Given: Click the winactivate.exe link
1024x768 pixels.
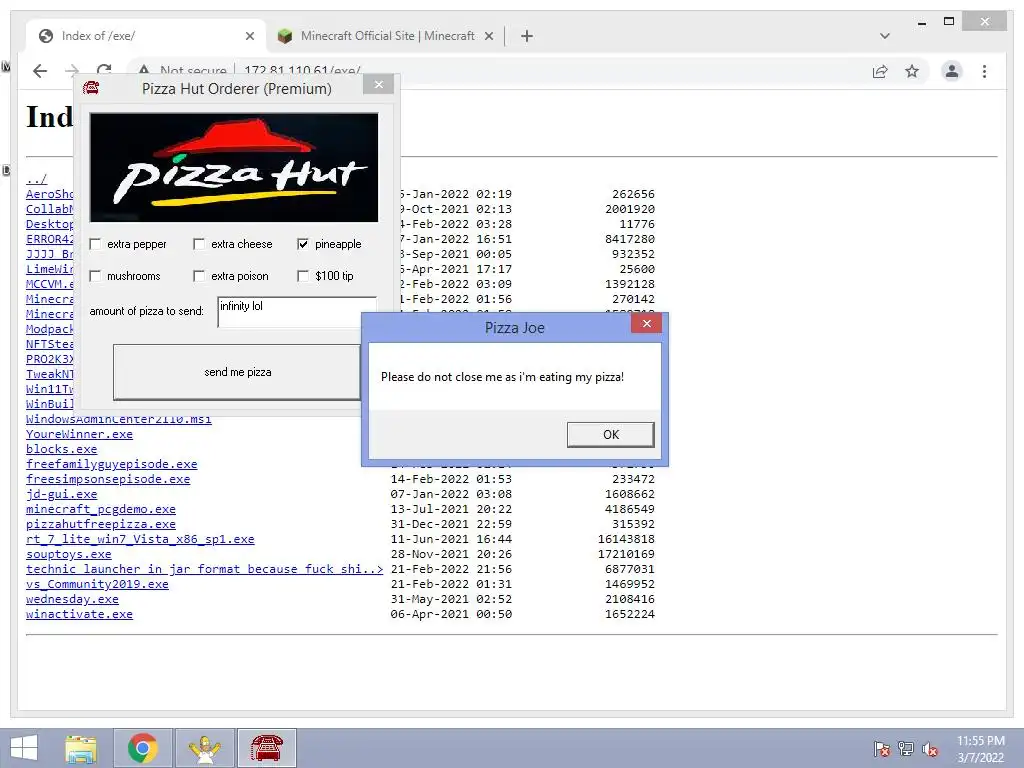Looking at the screenshot, I should 79,615.
